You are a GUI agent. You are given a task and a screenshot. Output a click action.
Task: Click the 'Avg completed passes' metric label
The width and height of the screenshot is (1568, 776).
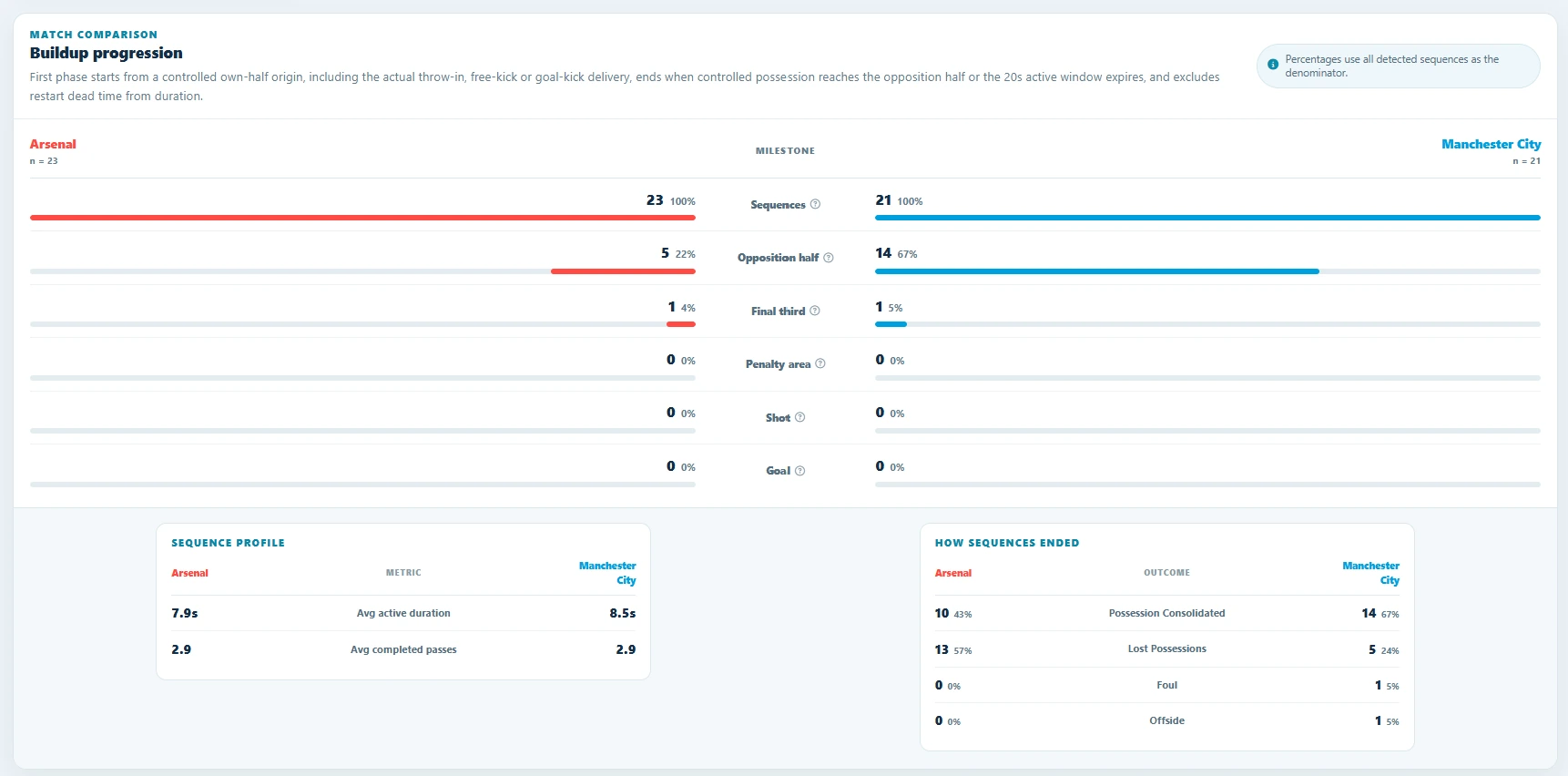(403, 649)
